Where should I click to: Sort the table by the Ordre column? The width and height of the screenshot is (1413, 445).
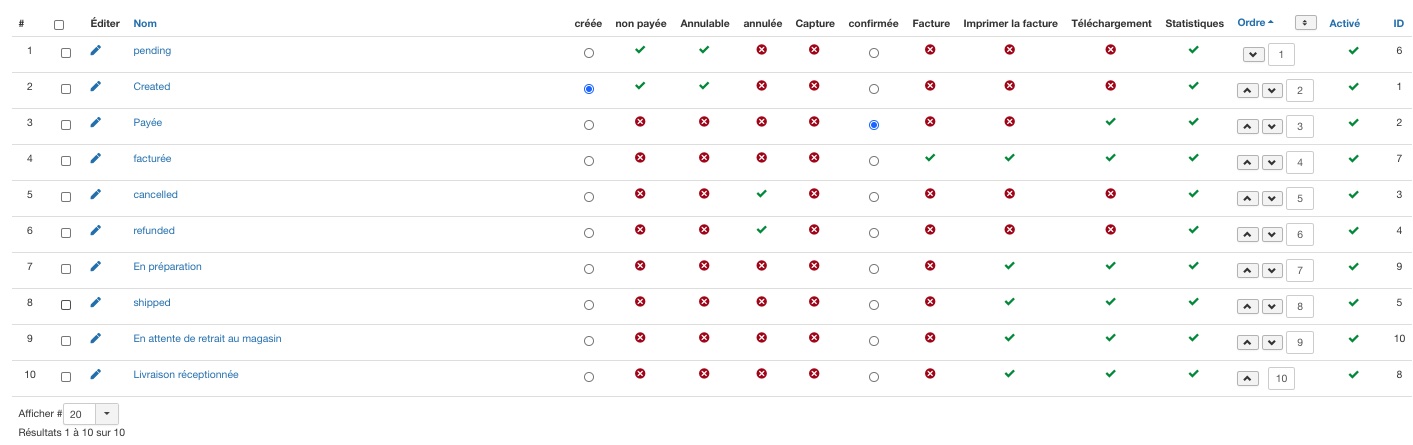point(1255,23)
